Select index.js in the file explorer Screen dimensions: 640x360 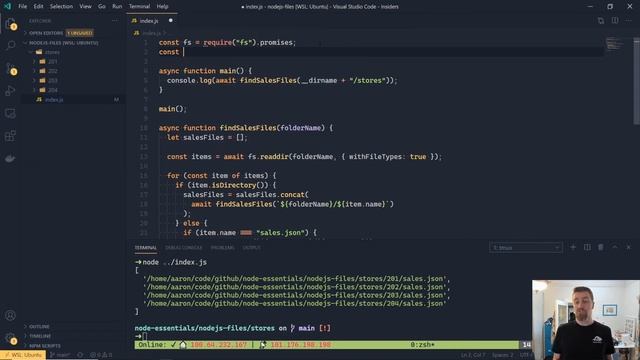[x=73, y=100]
